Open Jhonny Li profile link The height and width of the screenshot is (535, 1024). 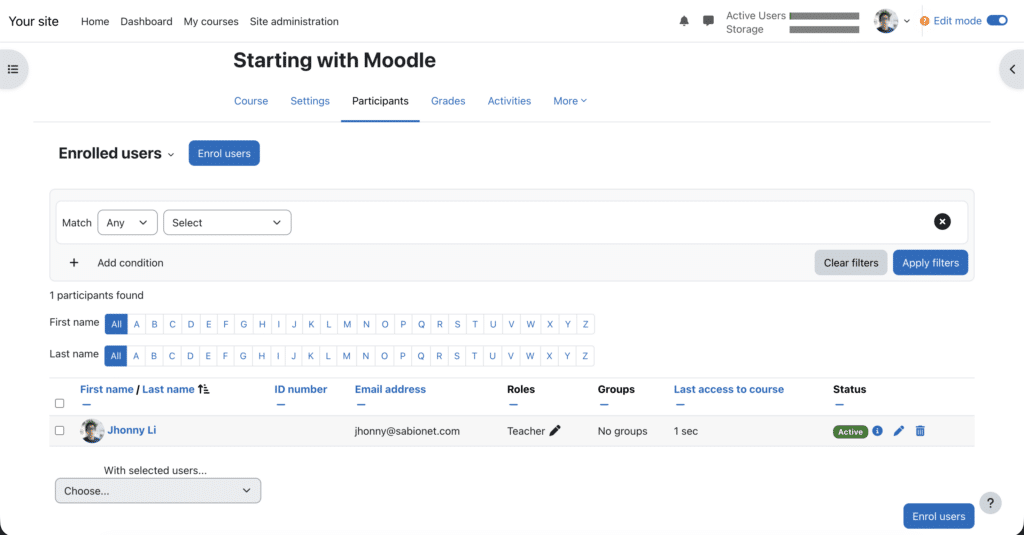tap(132, 430)
